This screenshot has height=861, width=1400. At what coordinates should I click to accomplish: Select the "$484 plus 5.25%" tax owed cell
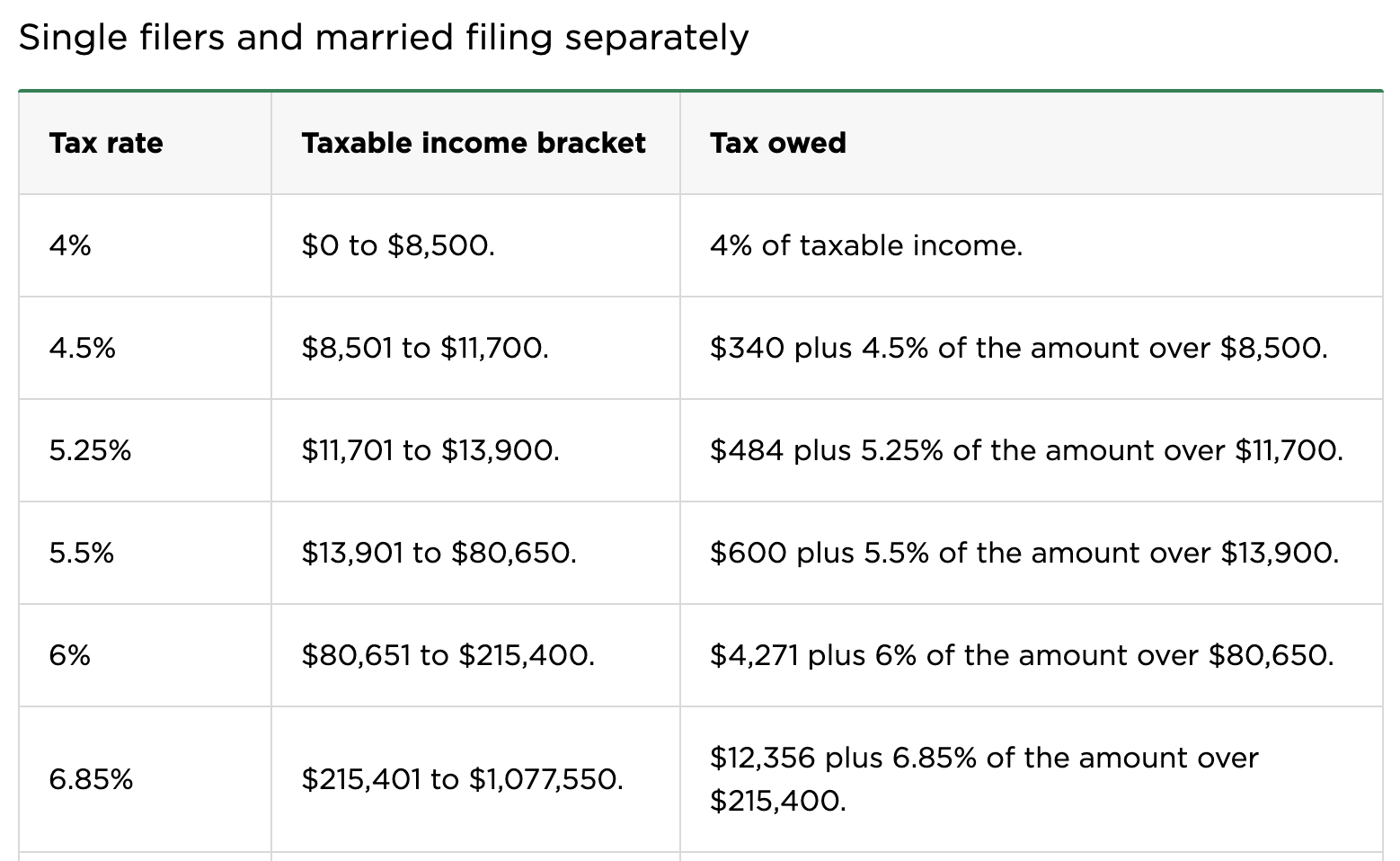pos(1026,450)
